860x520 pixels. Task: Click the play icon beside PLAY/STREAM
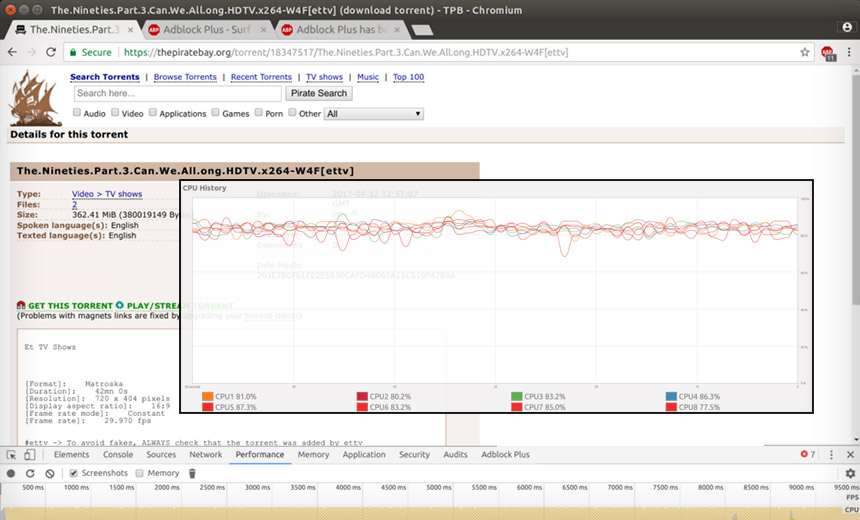coord(120,306)
